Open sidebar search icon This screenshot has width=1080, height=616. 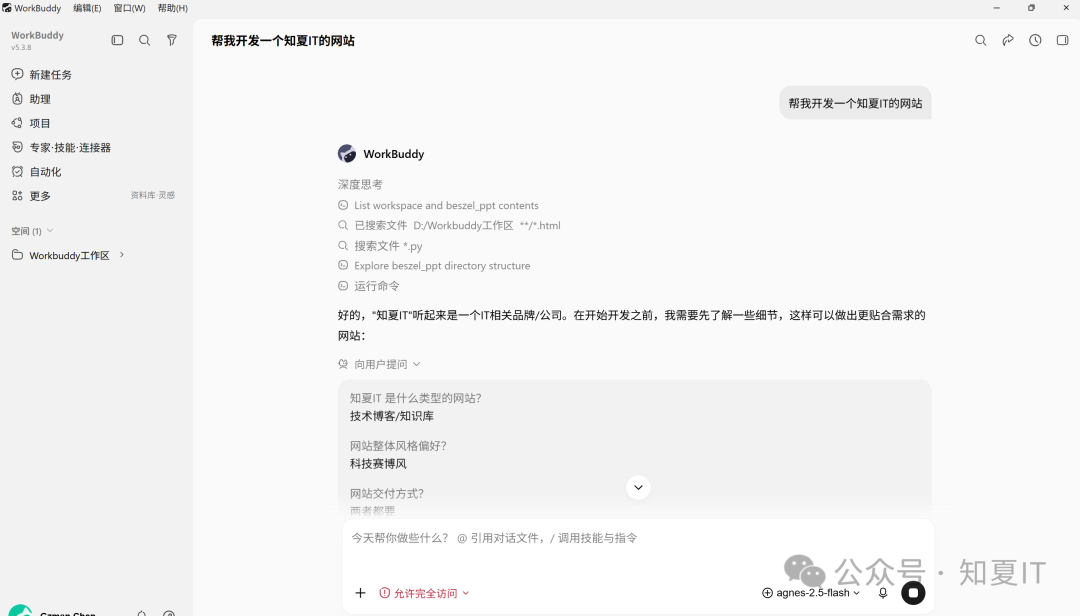tap(145, 40)
